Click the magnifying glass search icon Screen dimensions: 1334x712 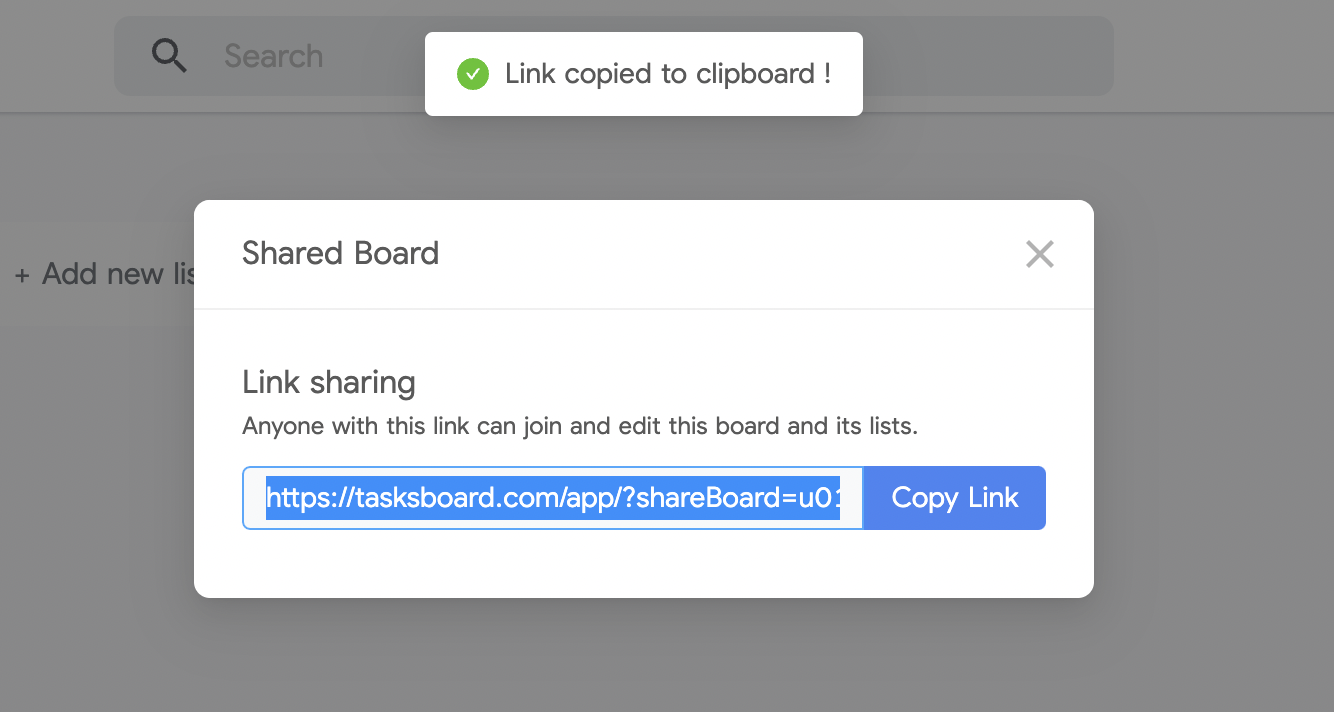pos(169,56)
